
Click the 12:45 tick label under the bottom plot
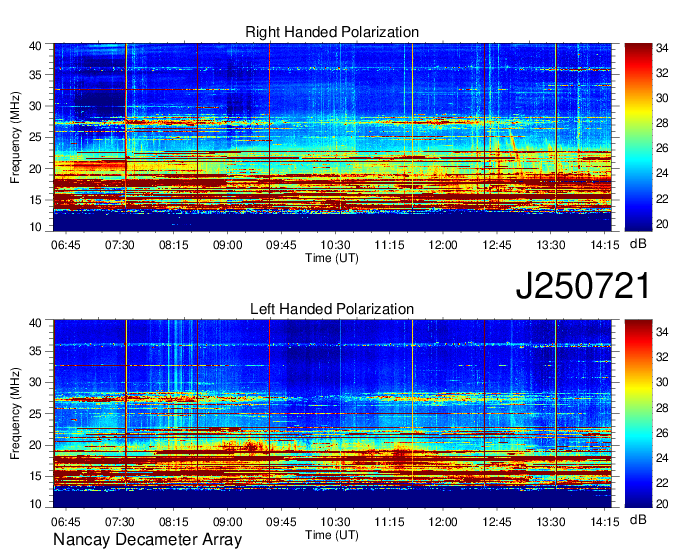tap(497, 522)
